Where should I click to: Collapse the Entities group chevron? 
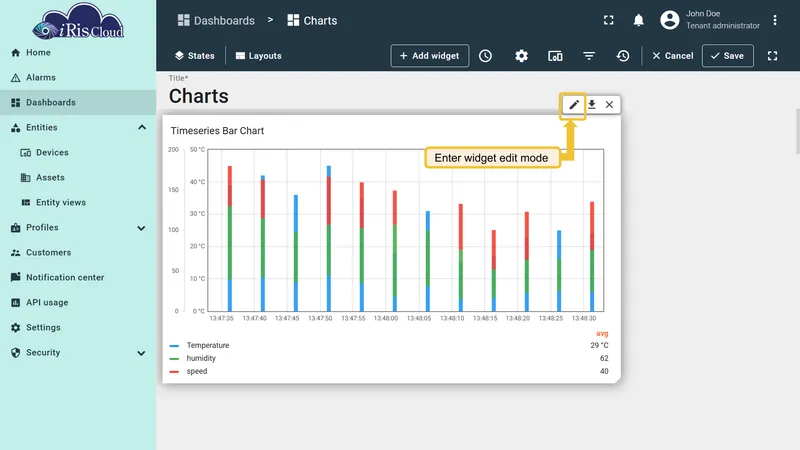(x=142, y=128)
